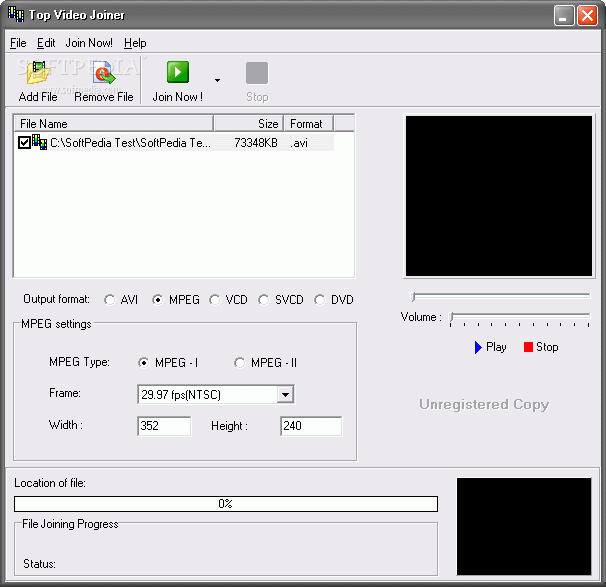
Task: Click the 0% file progress bar
Action: (x=226, y=504)
